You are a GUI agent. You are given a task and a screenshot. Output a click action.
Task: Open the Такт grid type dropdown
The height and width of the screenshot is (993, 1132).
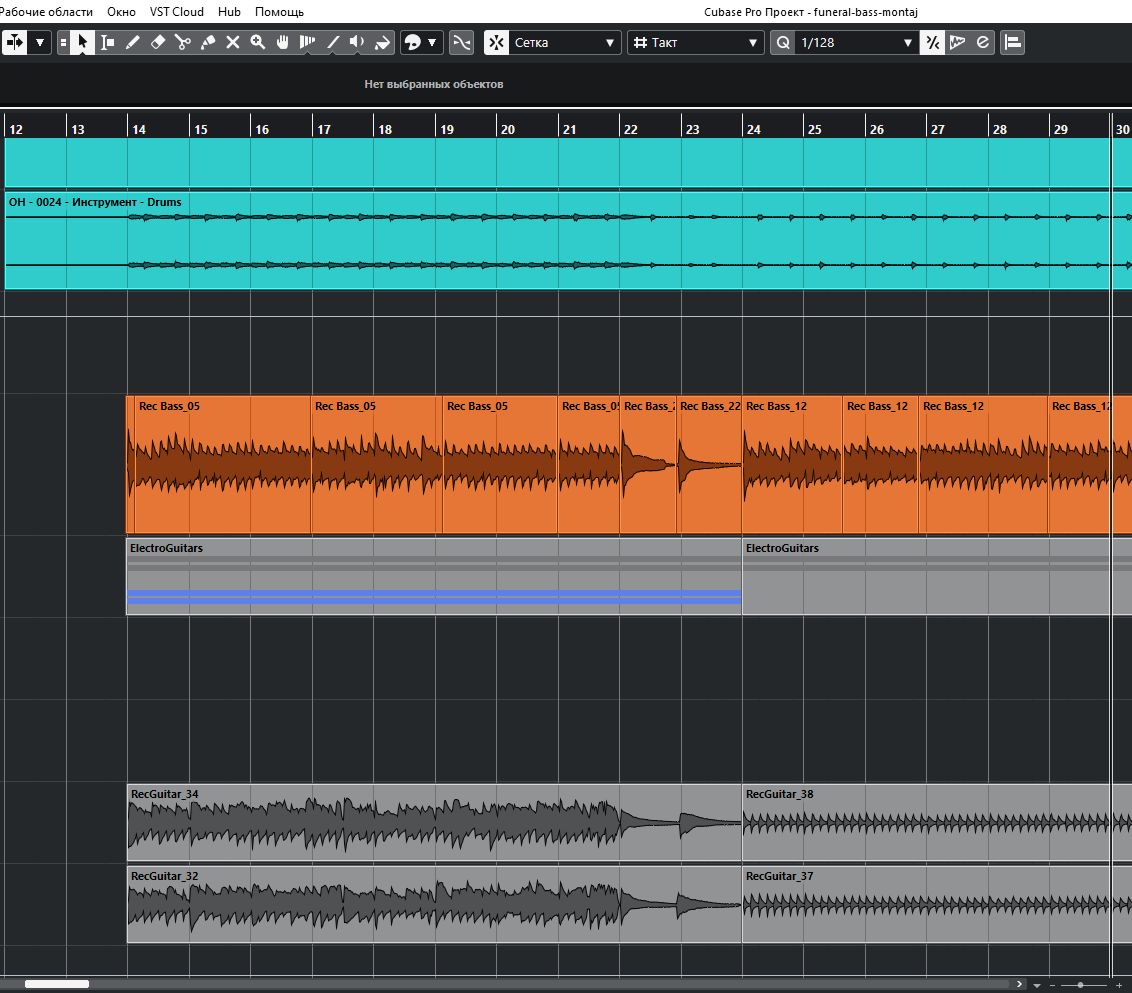pyautogui.click(x=696, y=43)
